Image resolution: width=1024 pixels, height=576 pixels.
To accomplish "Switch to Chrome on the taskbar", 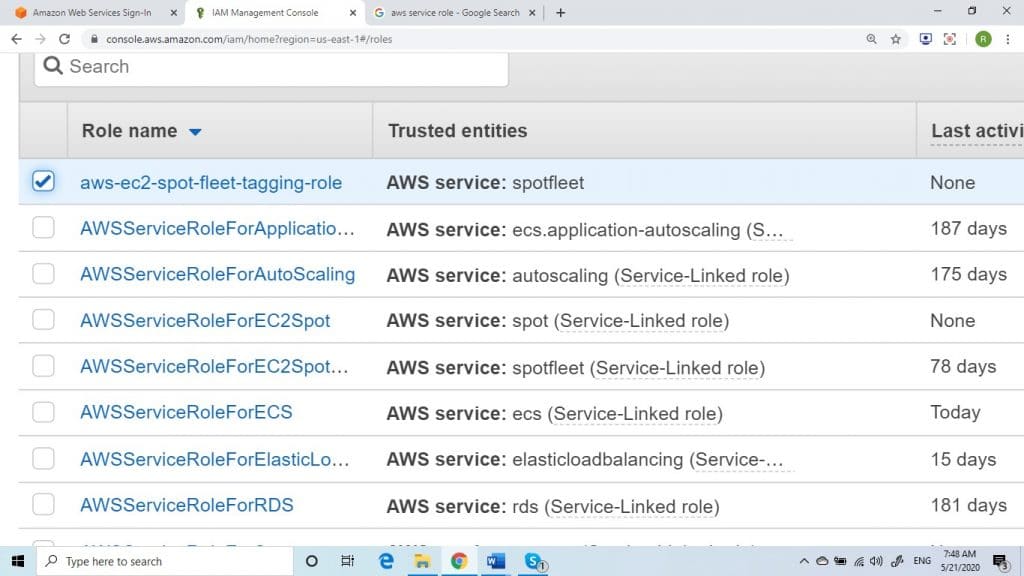I will pos(458,561).
